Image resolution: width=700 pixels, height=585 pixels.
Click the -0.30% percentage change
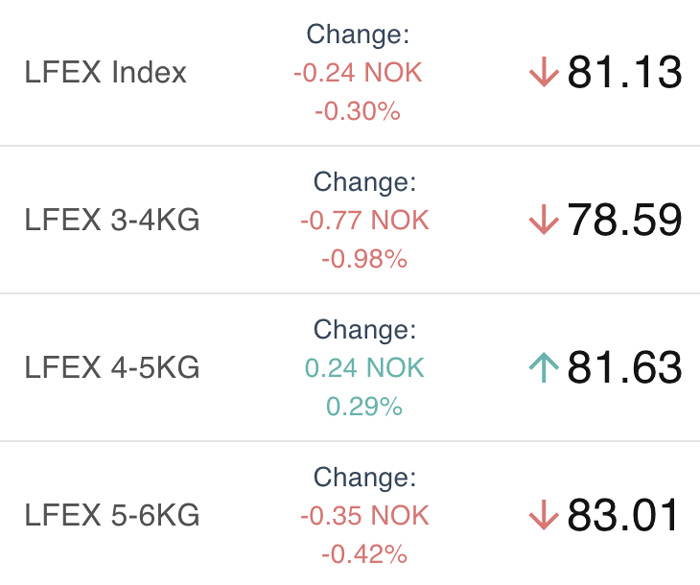coord(358,111)
